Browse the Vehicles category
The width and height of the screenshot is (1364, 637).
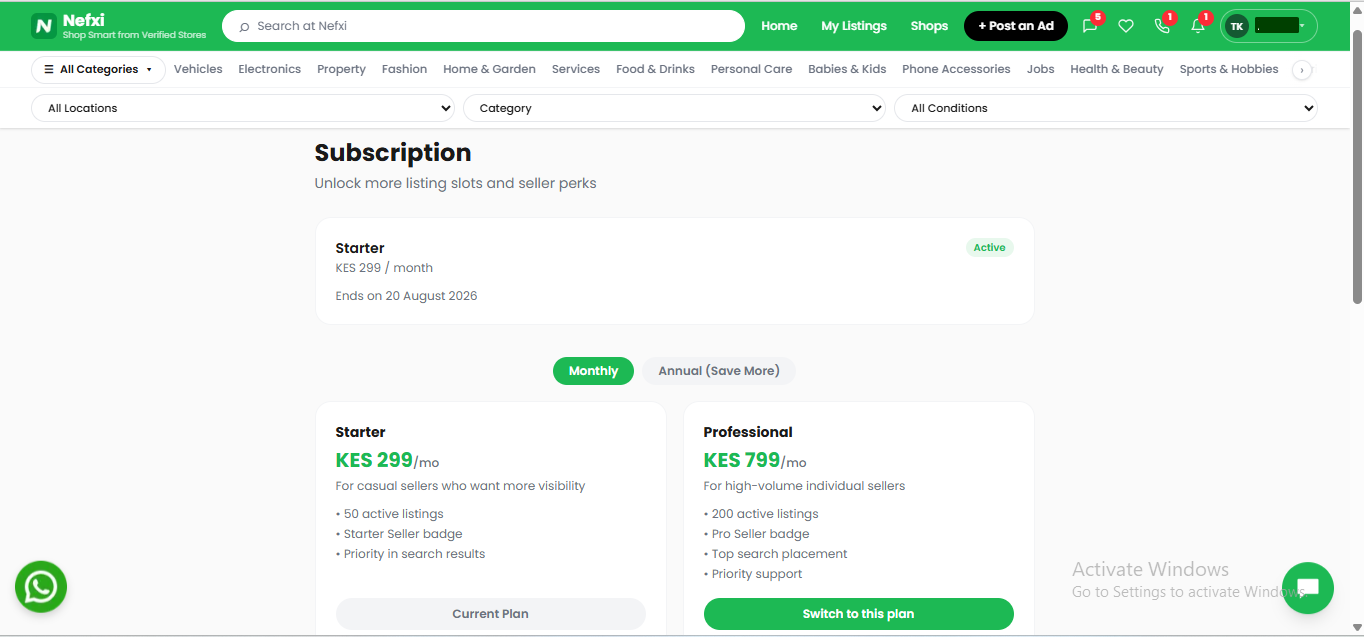point(198,69)
